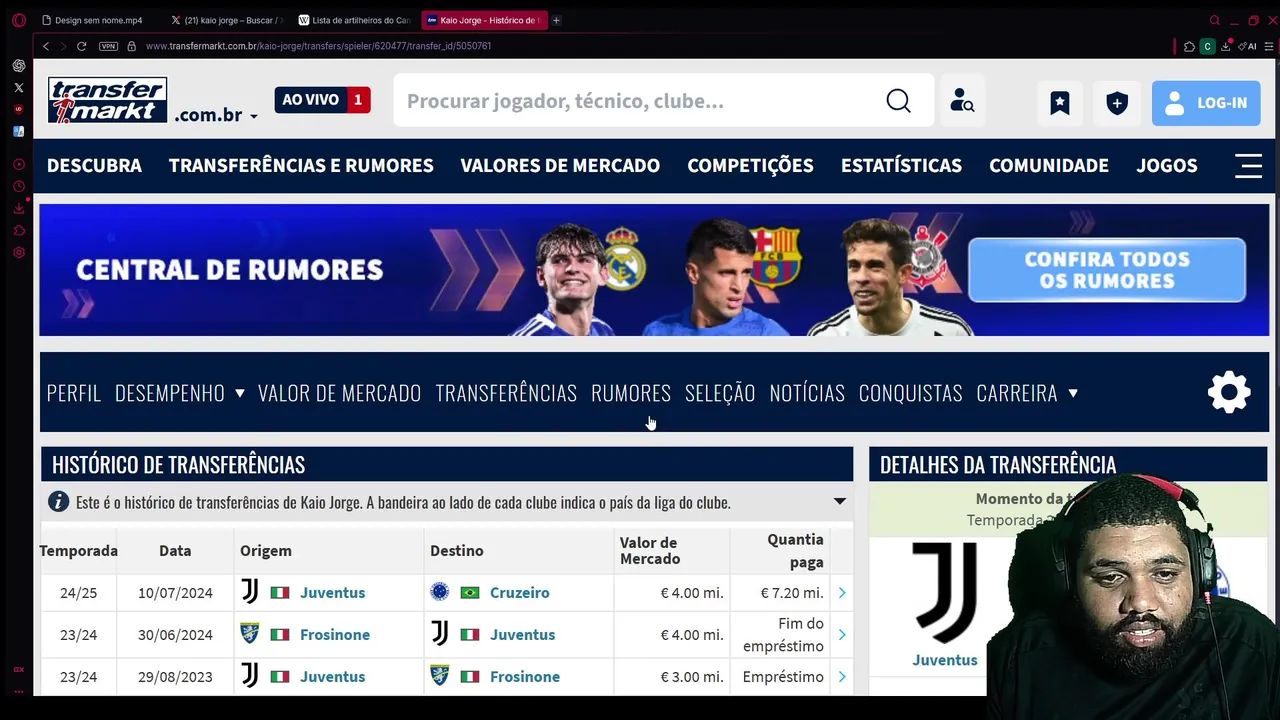The width and height of the screenshot is (1280, 720).
Task: Open a new tab with plus button
Action: coord(556,20)
